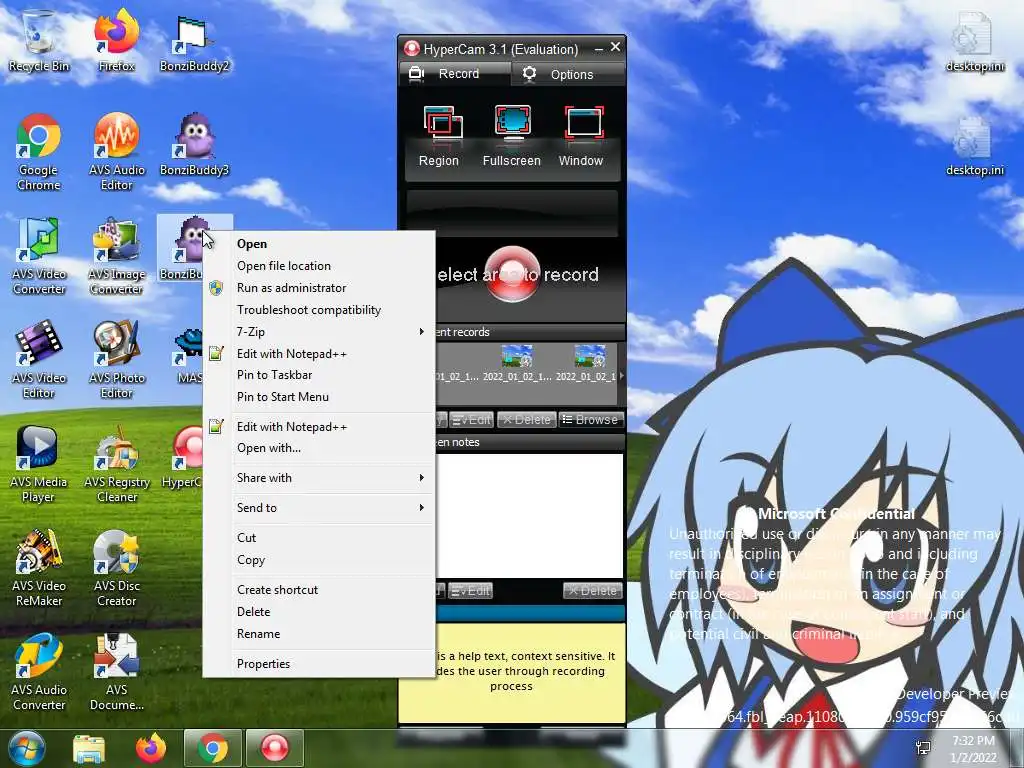Click Browse in HyperCam recent records
Image resolution: width=1024 pixels, height=768 pixels.
point(590,420)
